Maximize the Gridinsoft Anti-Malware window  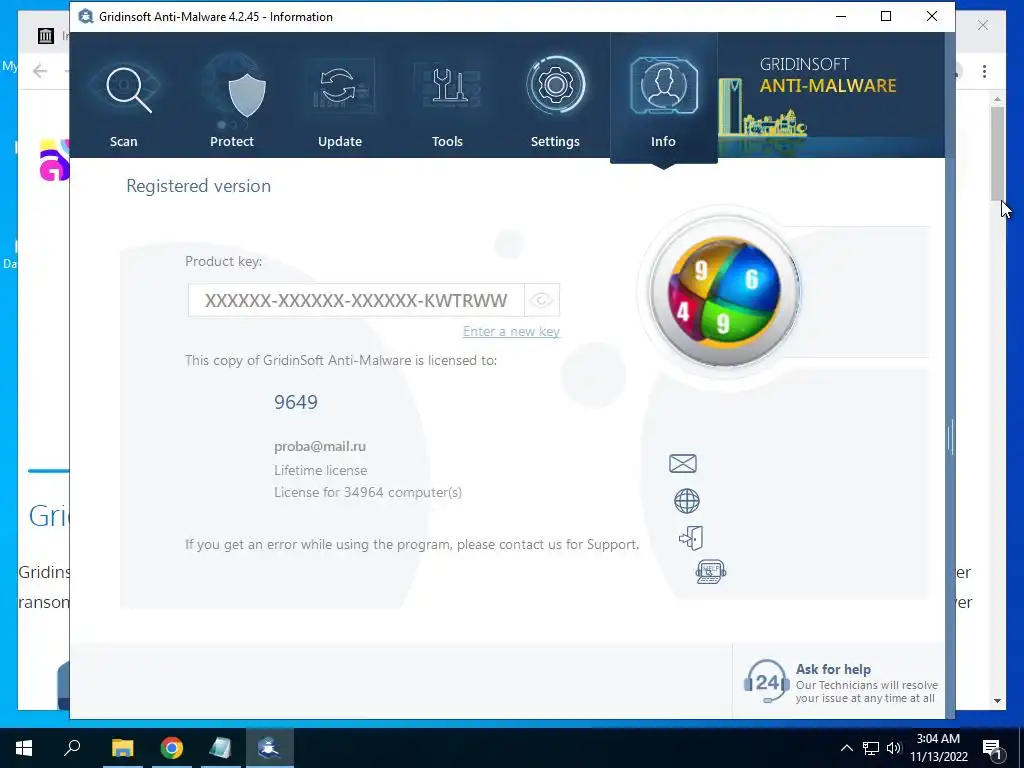tap(886, 16)
